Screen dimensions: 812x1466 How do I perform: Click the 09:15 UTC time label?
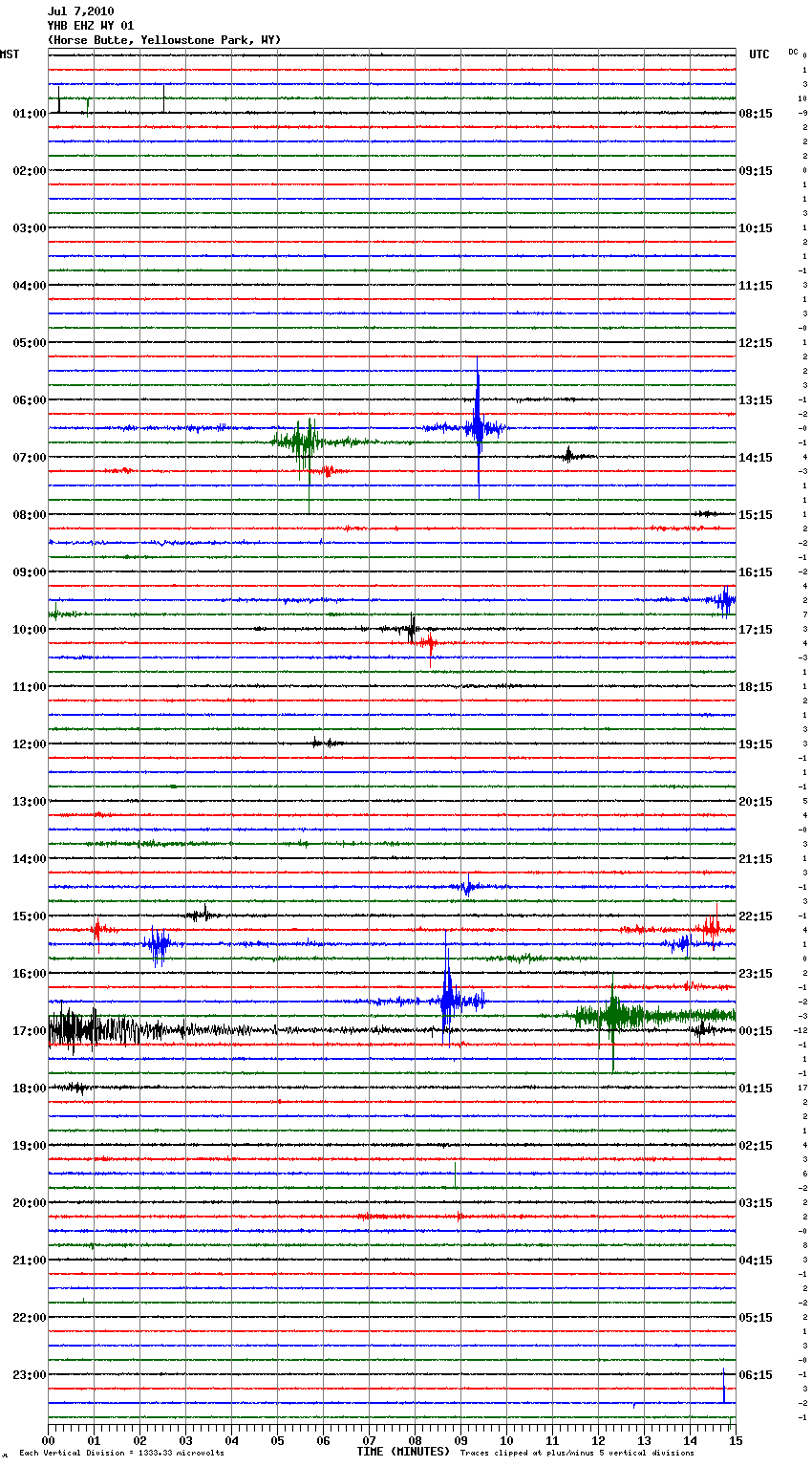pyautogui.click(x=756, y=171)
